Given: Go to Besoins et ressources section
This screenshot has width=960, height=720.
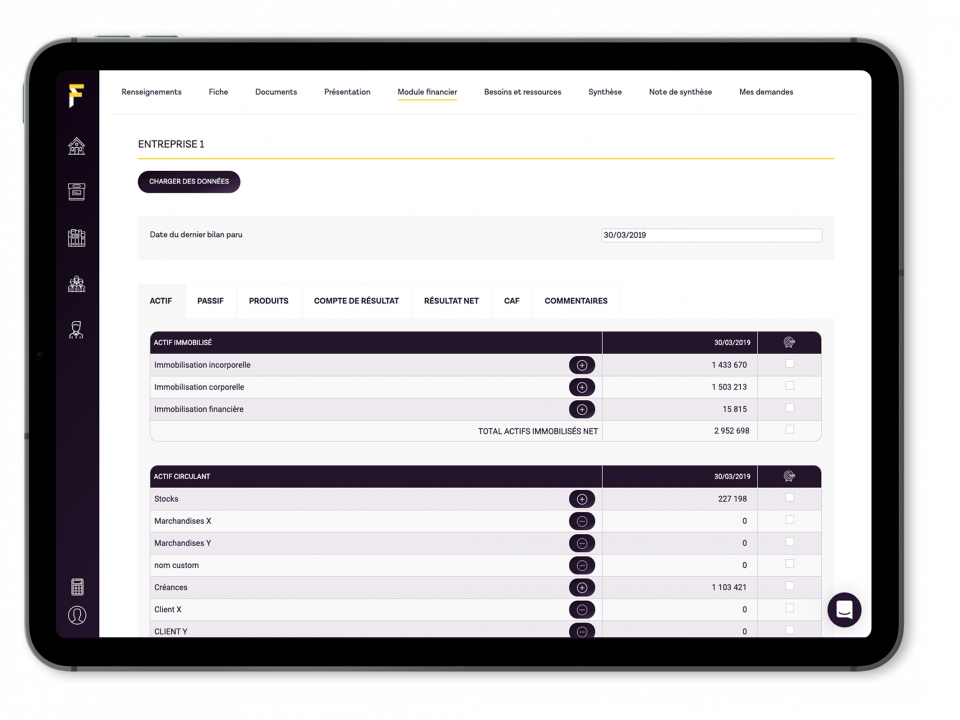Looking at the screenshot, I should (x=522, y=92).
